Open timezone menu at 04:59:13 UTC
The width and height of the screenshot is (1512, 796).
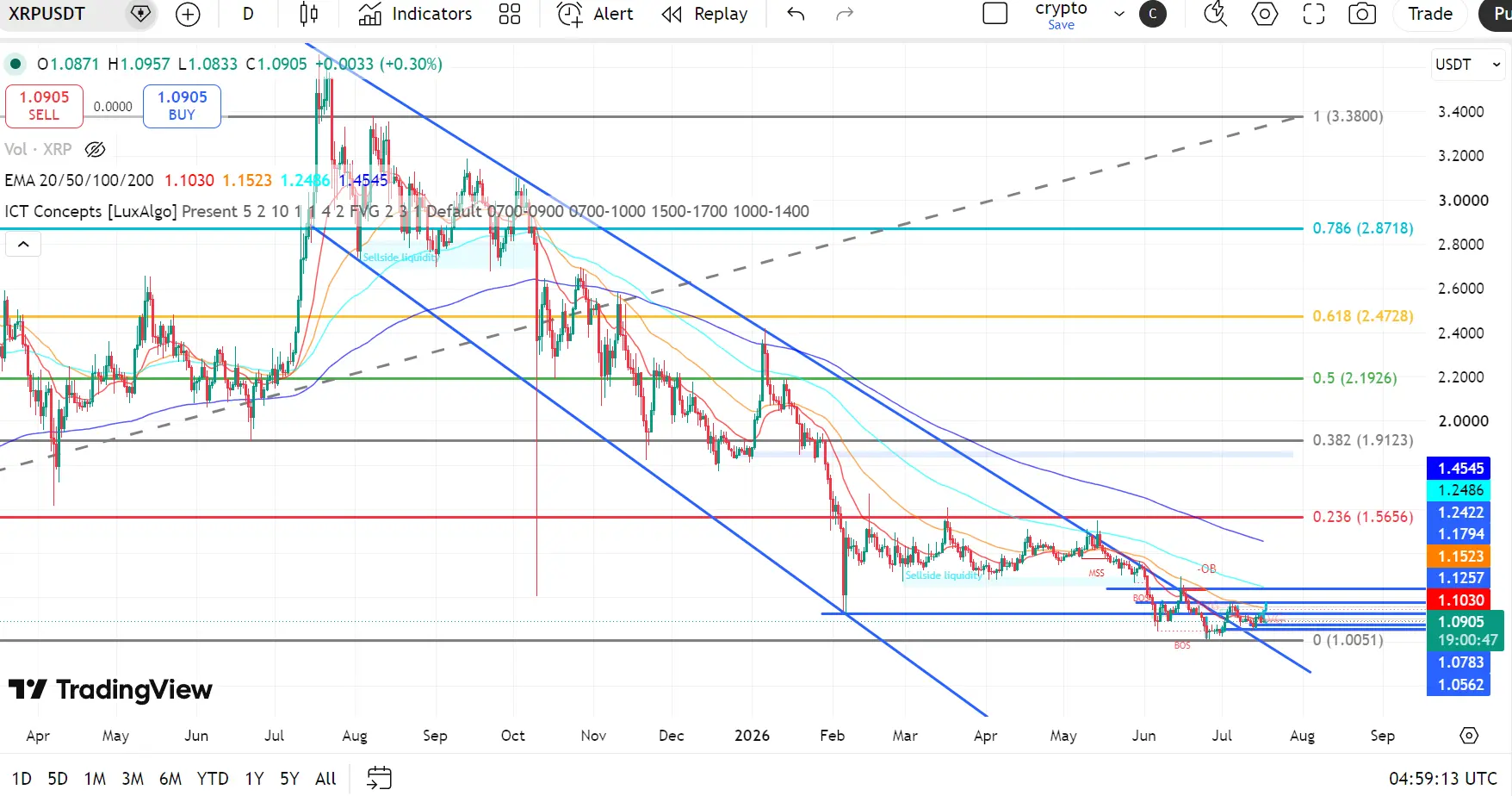(x=1443, y=779)
